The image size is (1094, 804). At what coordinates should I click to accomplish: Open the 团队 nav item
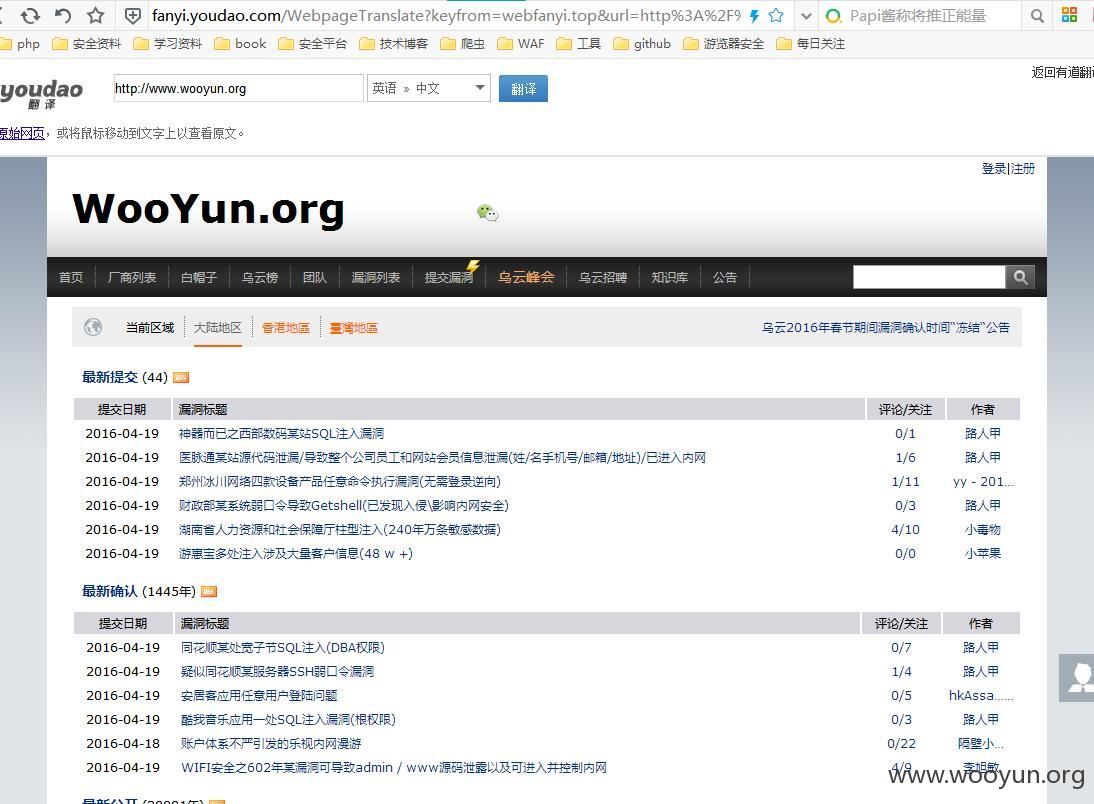315,278
